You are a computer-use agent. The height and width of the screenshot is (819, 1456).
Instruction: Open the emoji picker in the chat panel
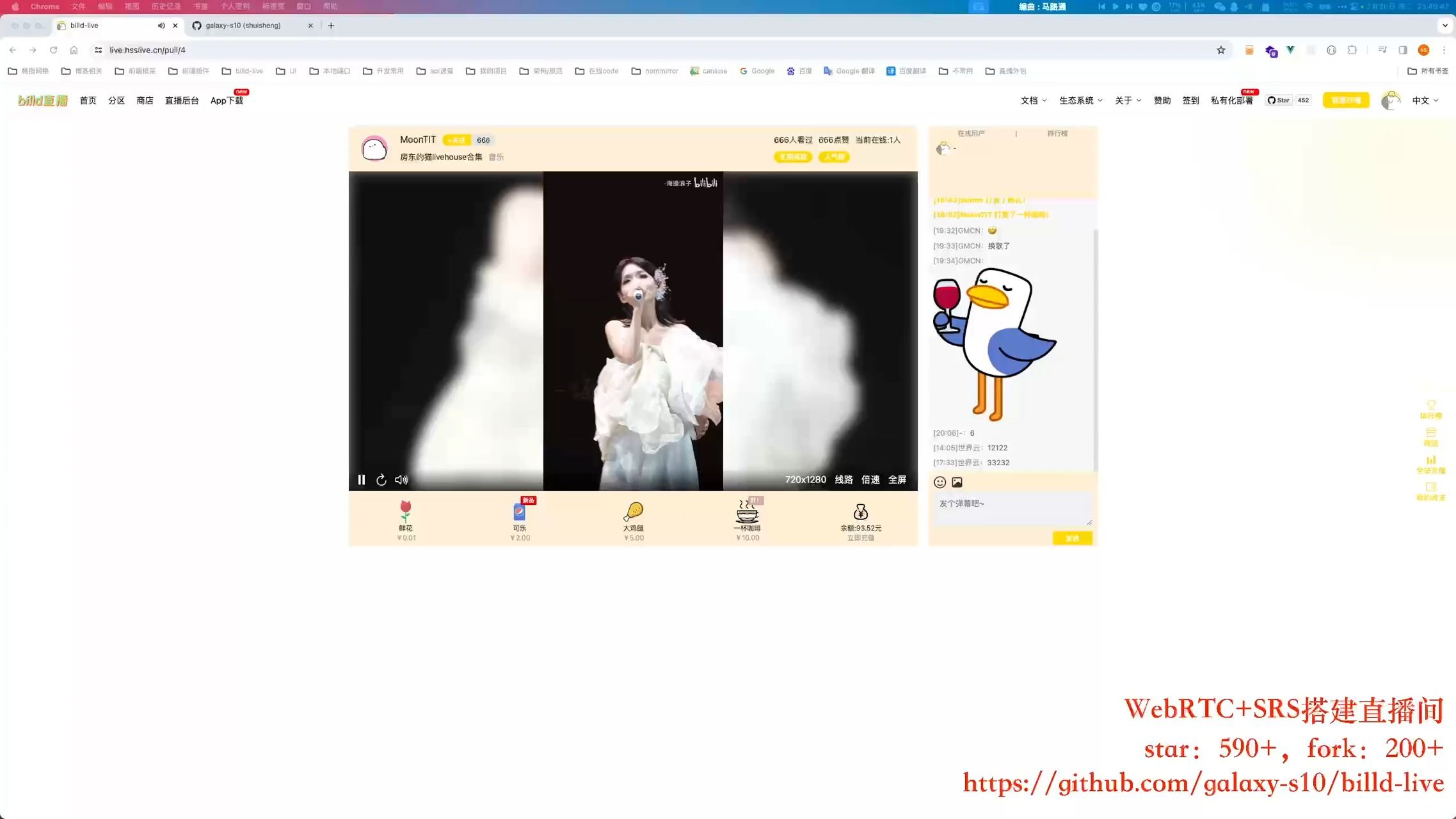click(x=940, y=482)
